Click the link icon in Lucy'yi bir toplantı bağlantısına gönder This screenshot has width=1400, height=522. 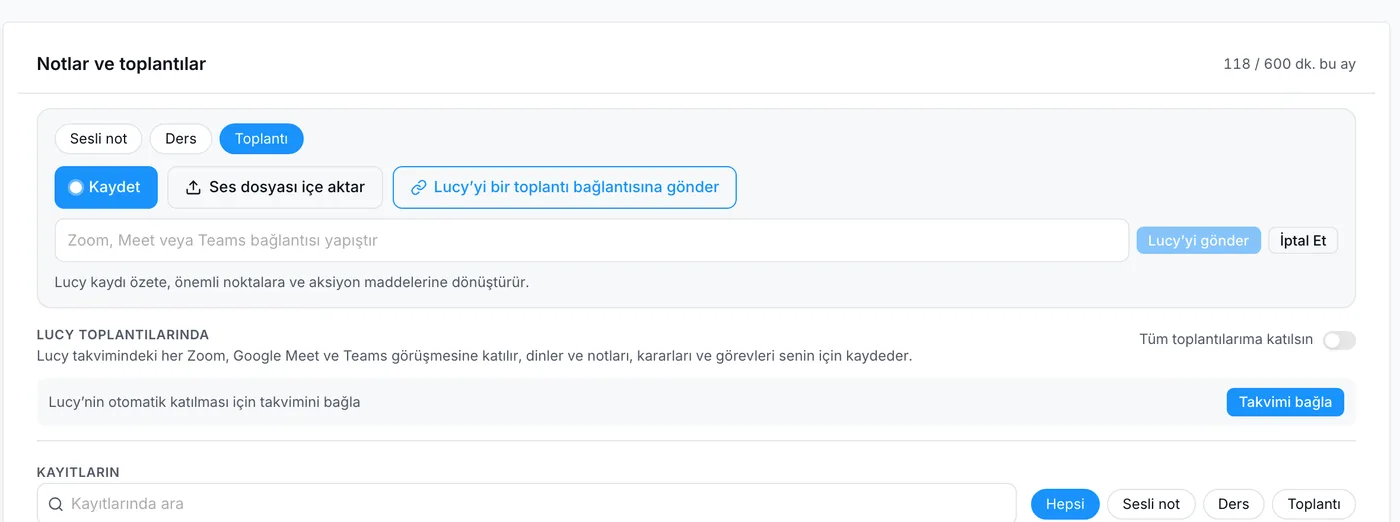coord(419,187)
